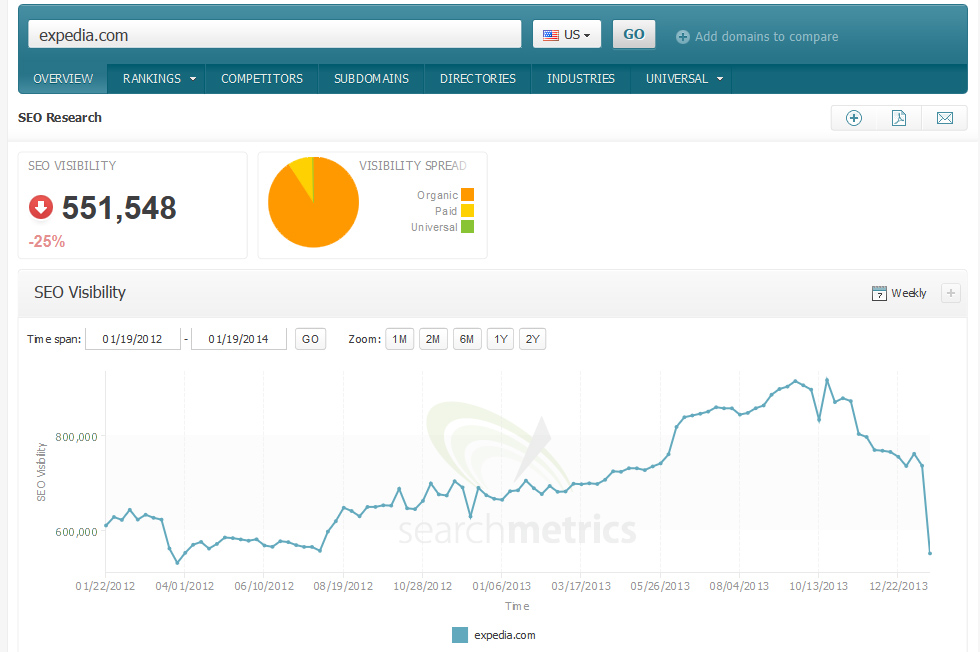The height and width of the screenshot is (652, 980).
Task: Click the email envelope icon
Action: (x=944, y=118)
